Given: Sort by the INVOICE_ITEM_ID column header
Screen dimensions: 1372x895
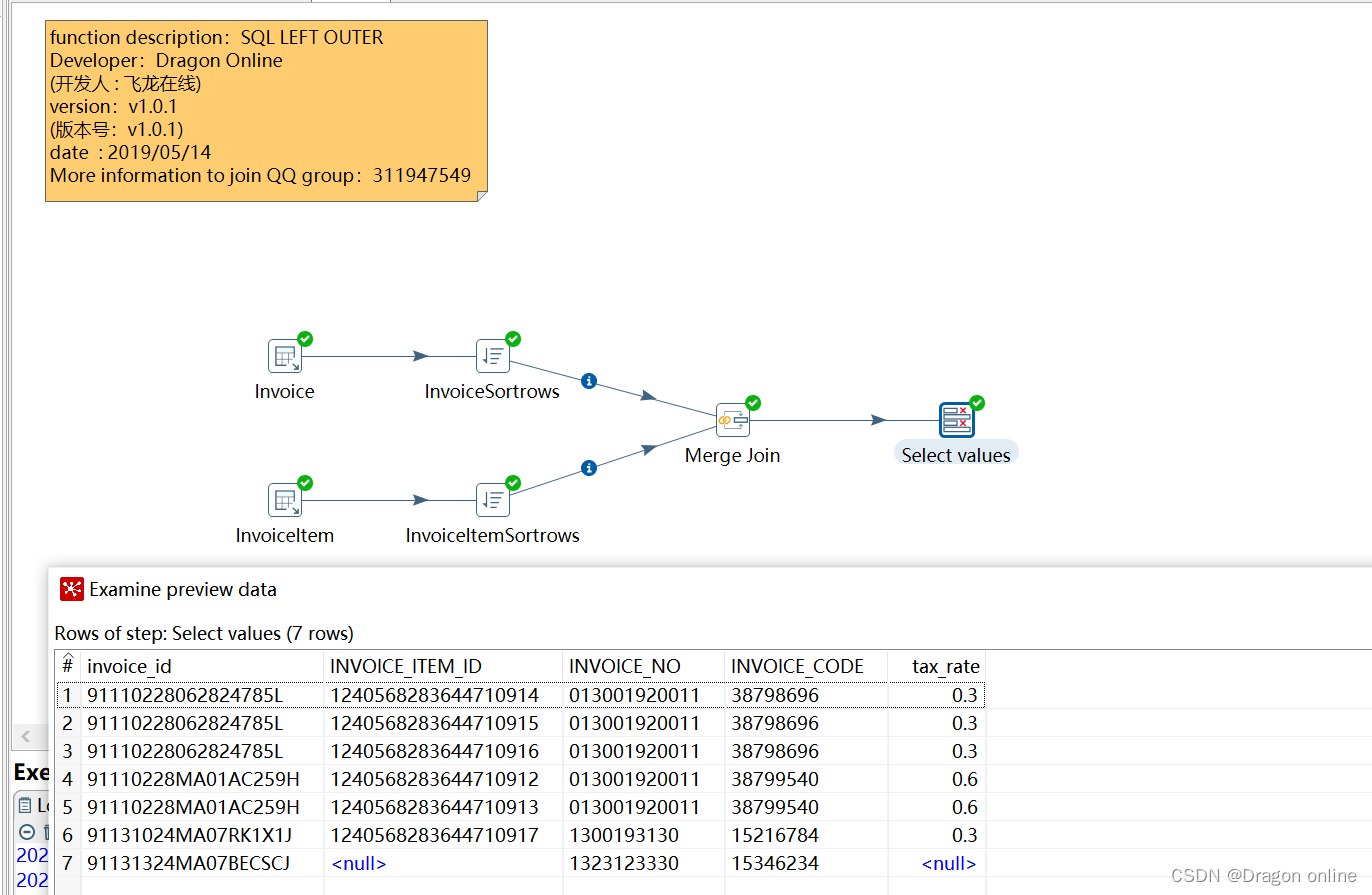Looking at the screenshot, I should click(444, 666).
